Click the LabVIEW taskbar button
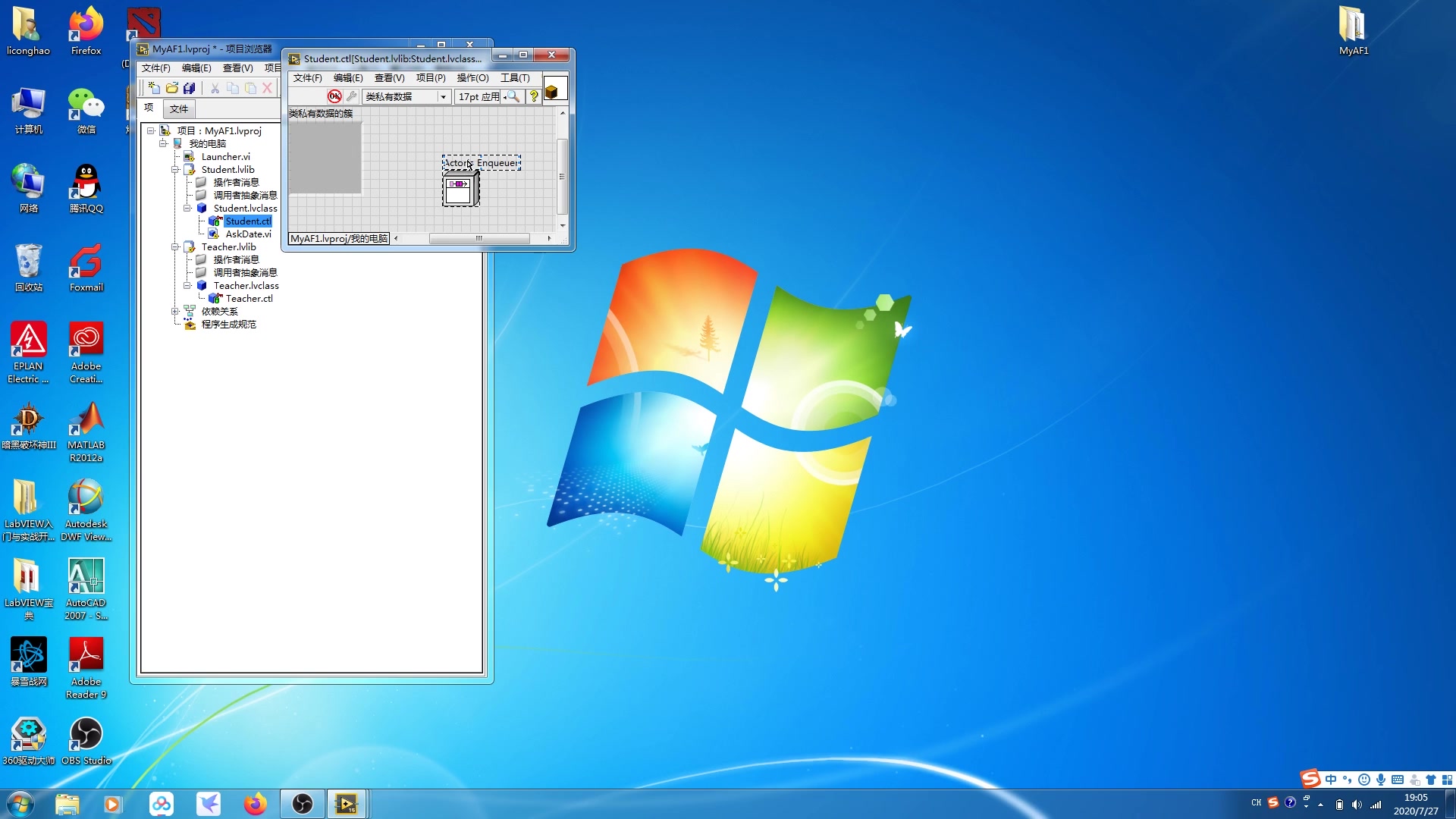This screenshot has width=1456, height=819. click(x=347, y=804)
